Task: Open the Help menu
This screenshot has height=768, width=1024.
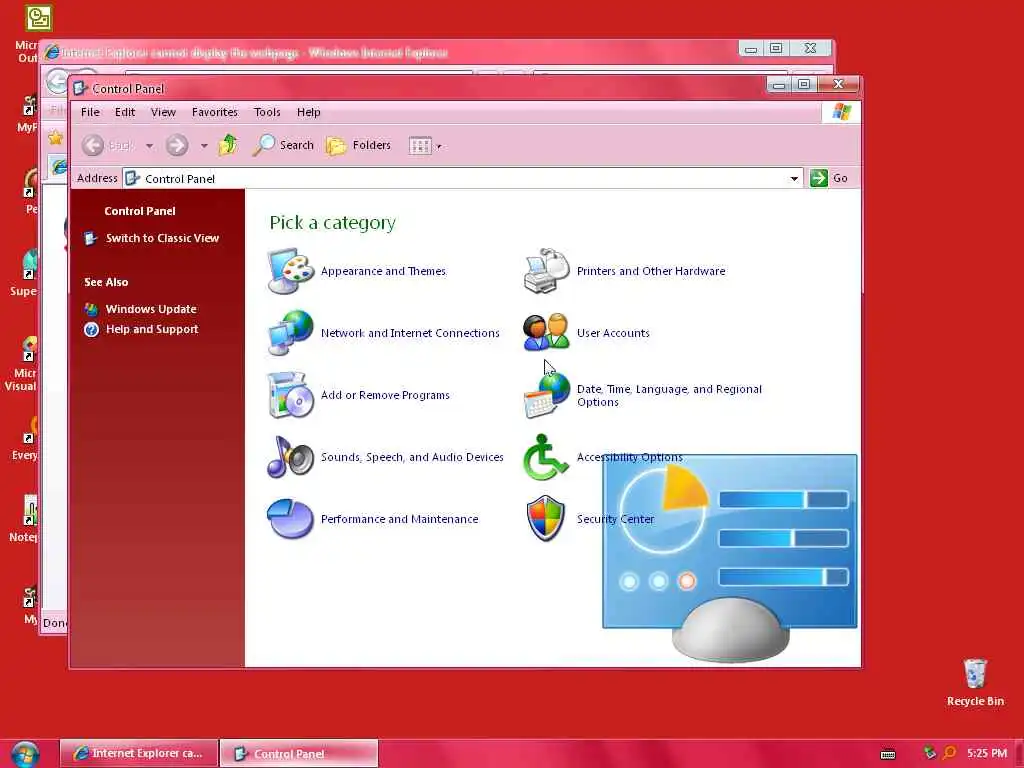Action: pos(308,112)
